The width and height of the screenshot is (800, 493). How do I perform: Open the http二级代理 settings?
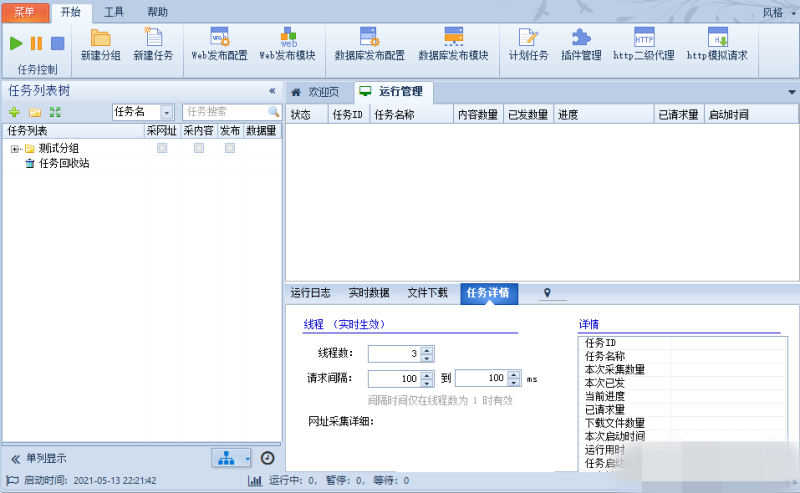point(643,39)
